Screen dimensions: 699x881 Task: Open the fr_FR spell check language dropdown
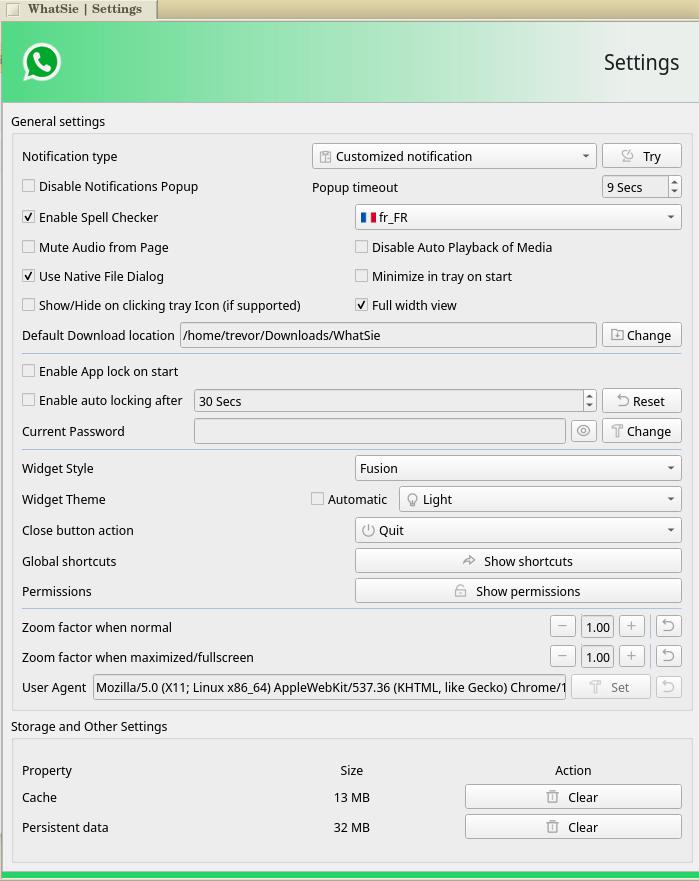tap(518, 217)
